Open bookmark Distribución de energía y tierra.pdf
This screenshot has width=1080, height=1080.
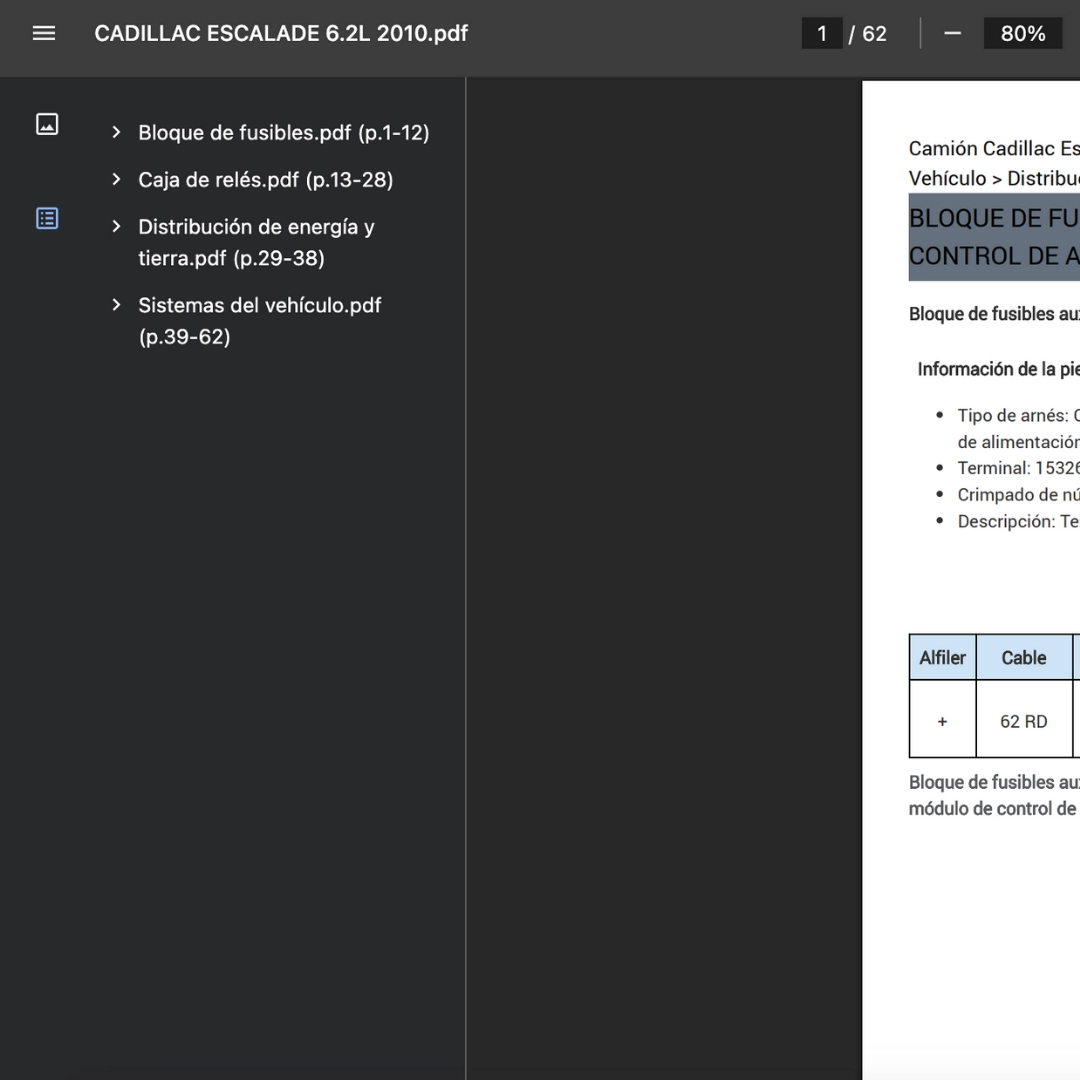pos(256,242)
